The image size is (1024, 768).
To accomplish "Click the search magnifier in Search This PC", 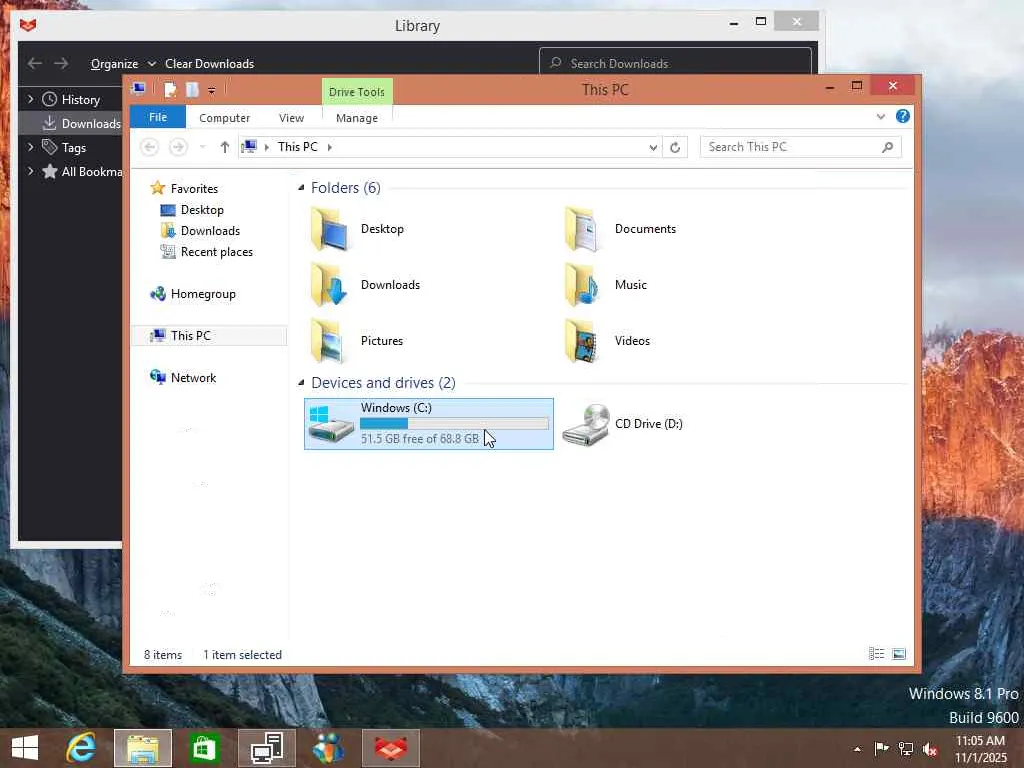I will click(888, 147).
